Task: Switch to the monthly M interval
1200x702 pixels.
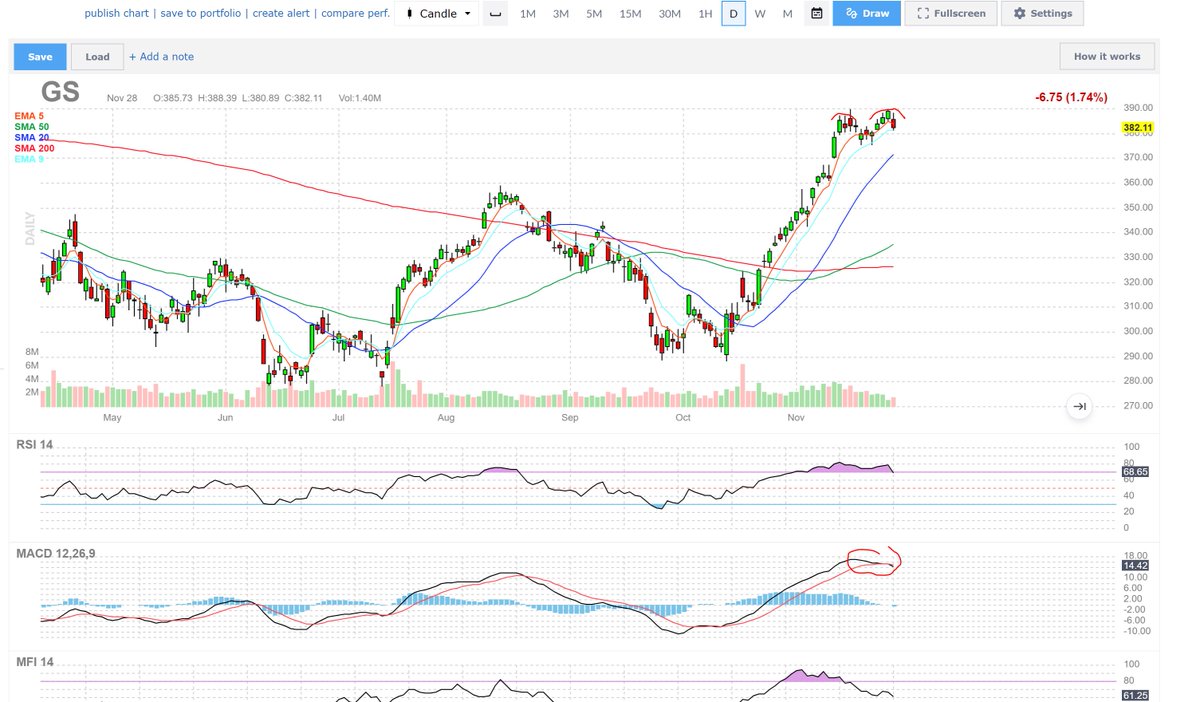Action: tap(788, 14)
